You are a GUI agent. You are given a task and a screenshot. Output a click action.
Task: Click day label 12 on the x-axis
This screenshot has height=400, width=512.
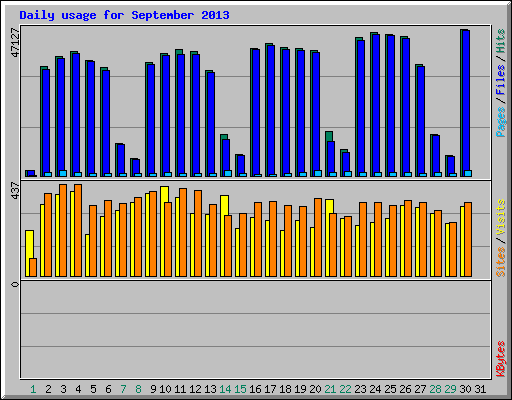(195, 389)
